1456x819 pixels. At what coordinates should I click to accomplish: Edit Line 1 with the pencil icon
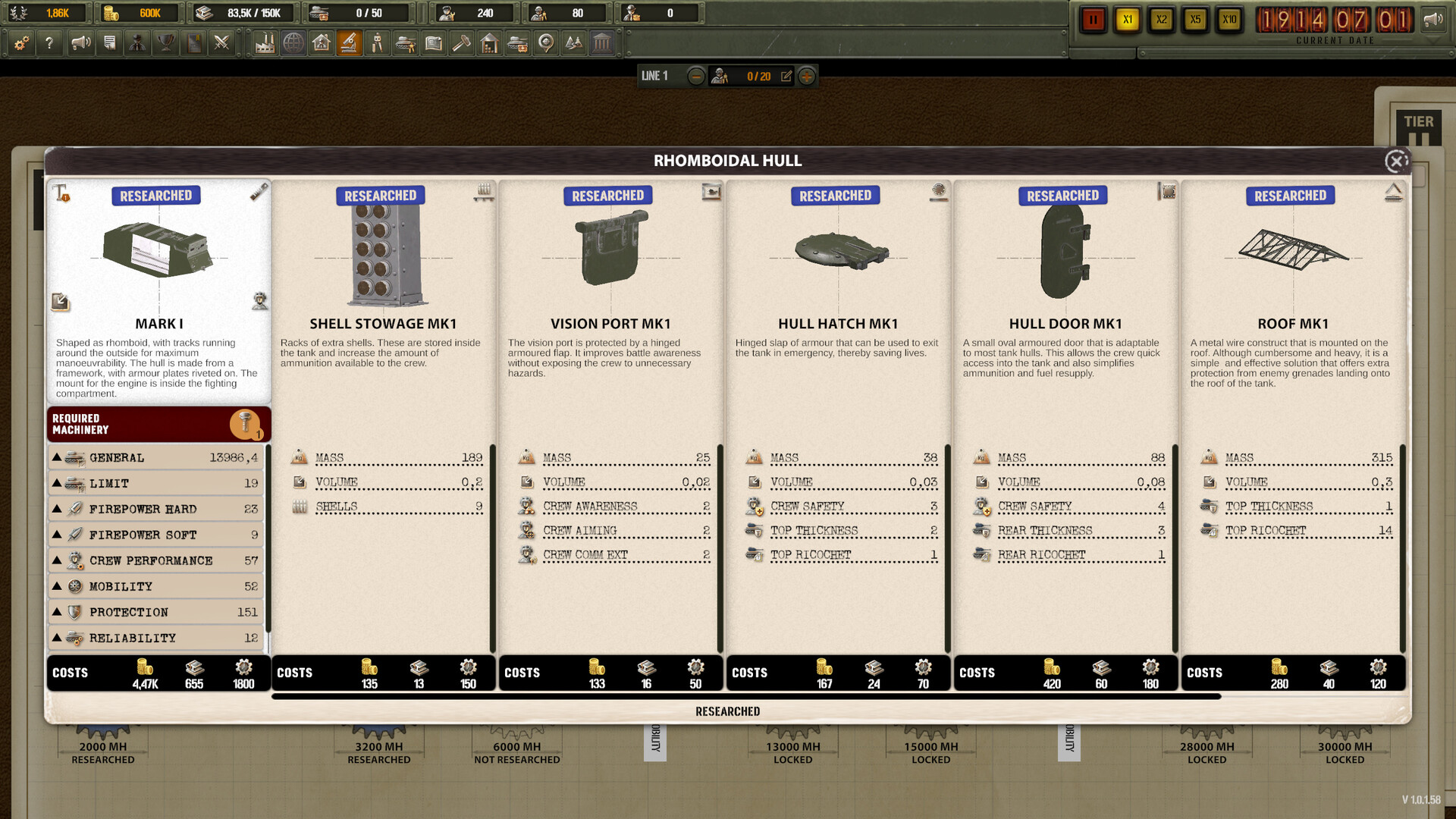pos(786,76)
